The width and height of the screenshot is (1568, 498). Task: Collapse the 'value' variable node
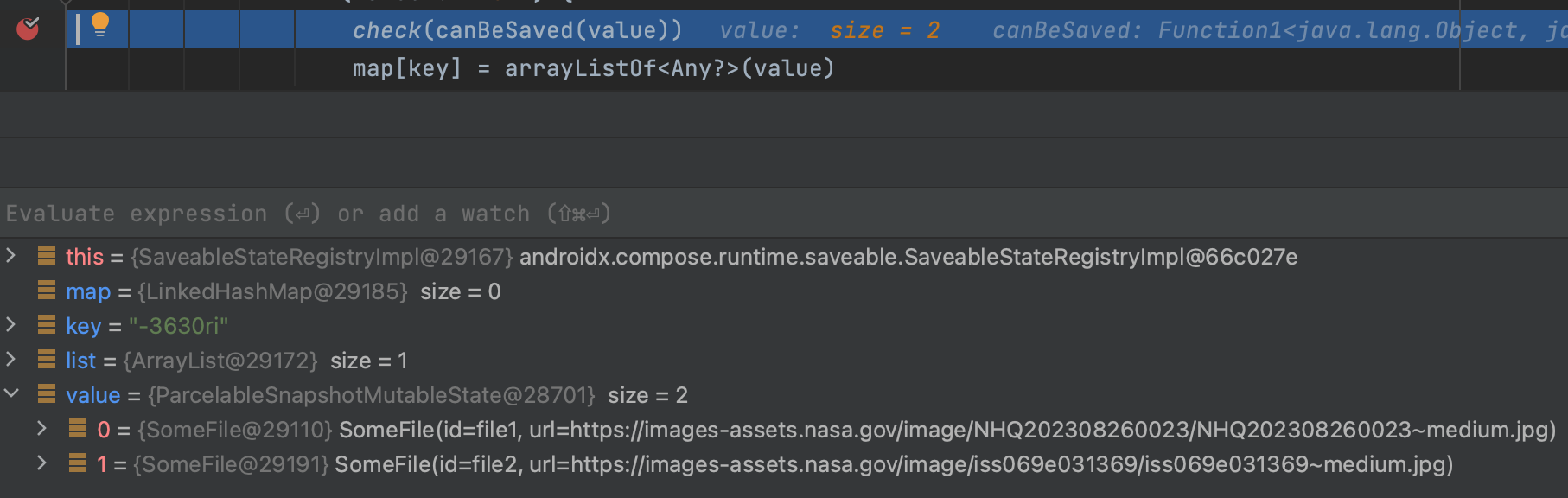10,395
